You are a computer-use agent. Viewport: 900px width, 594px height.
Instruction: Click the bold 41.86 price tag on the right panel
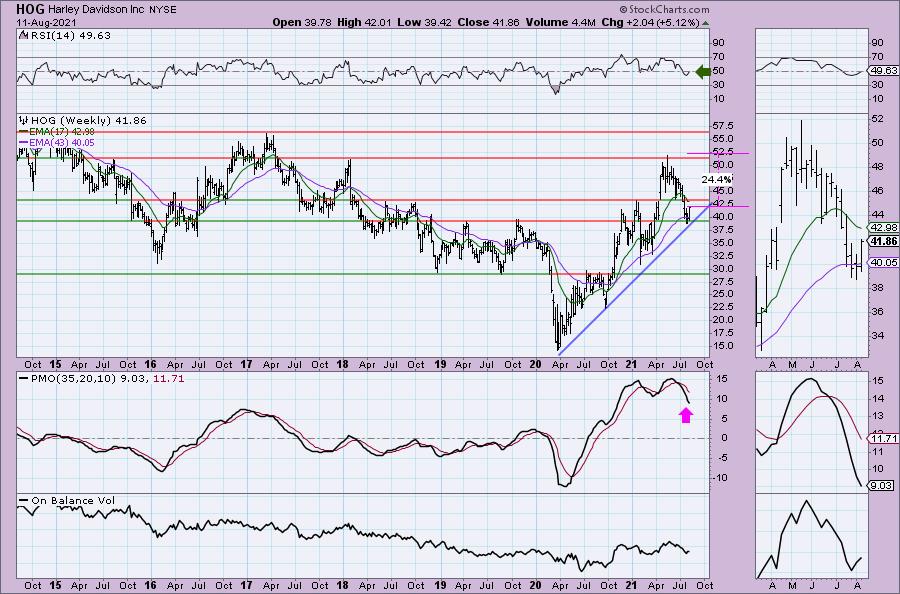coord(884,242)
